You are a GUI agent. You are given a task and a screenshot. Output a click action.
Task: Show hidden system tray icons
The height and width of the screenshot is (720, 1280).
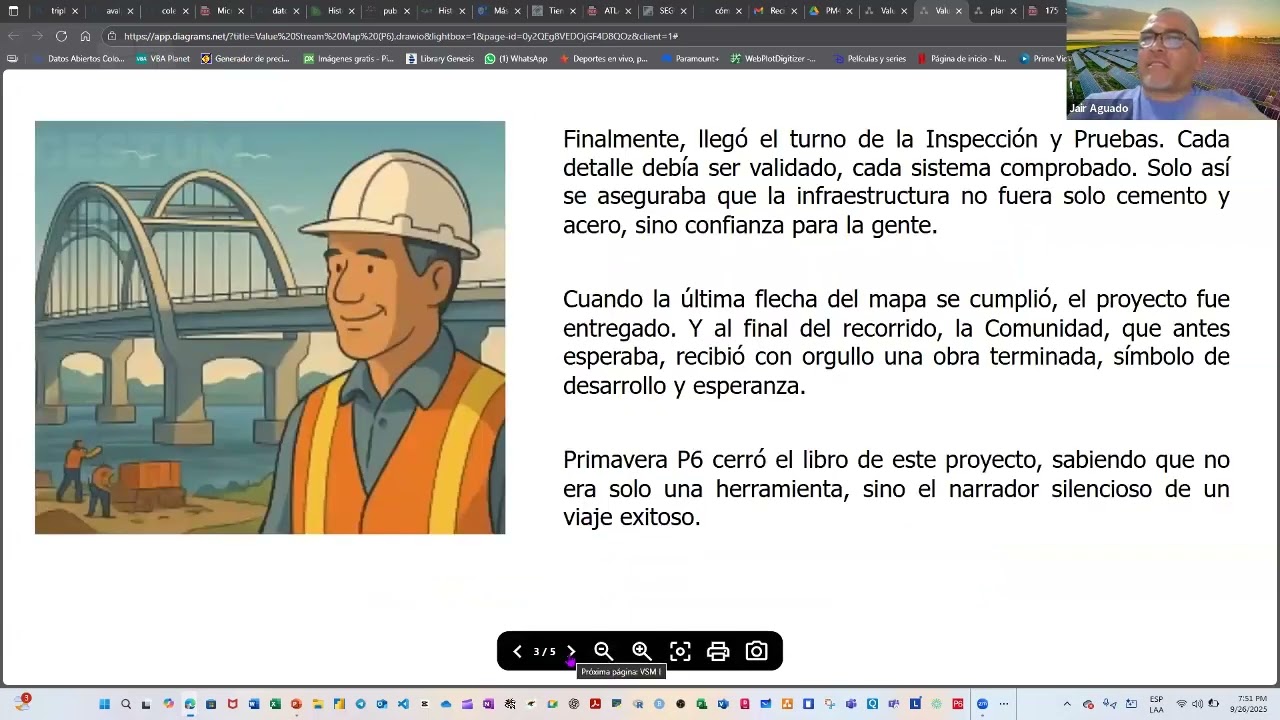click(x=1067, y=704)
